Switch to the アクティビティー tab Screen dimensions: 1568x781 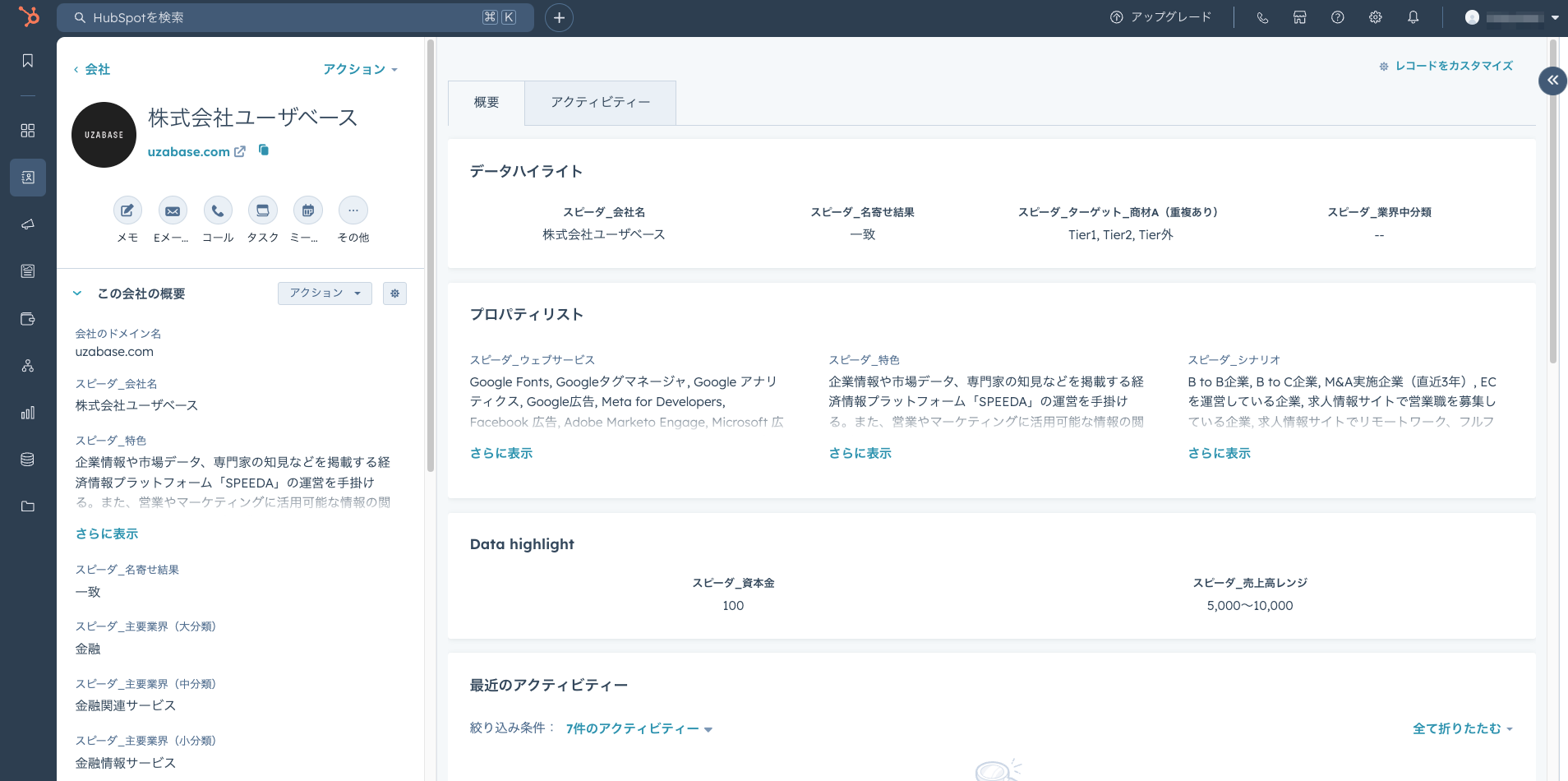tap(600, 103)
